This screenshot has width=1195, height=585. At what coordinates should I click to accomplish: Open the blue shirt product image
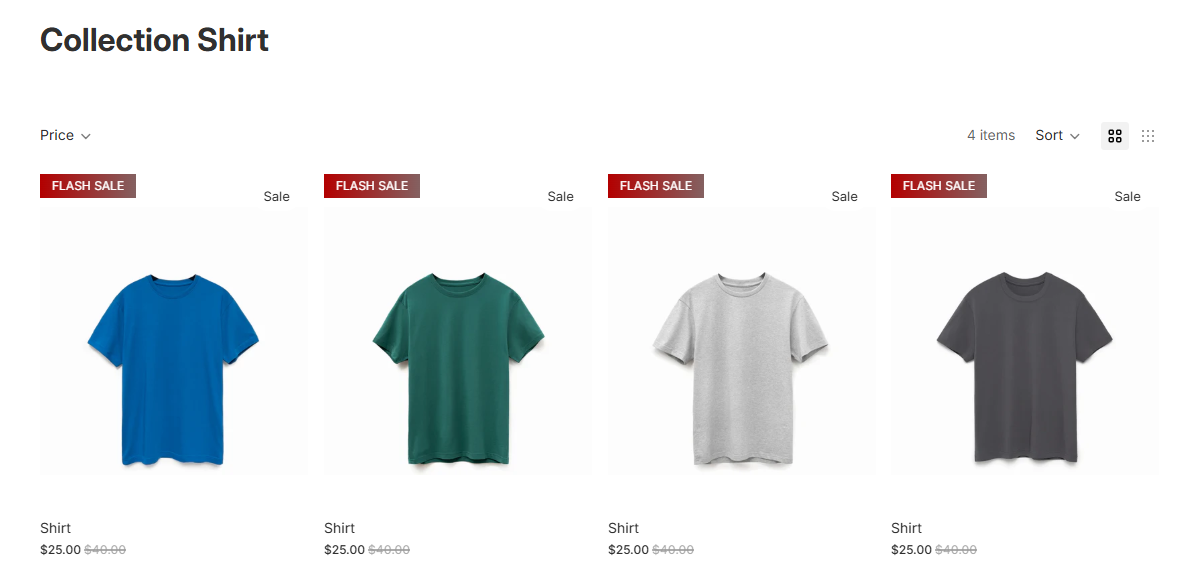pos(174,341)
